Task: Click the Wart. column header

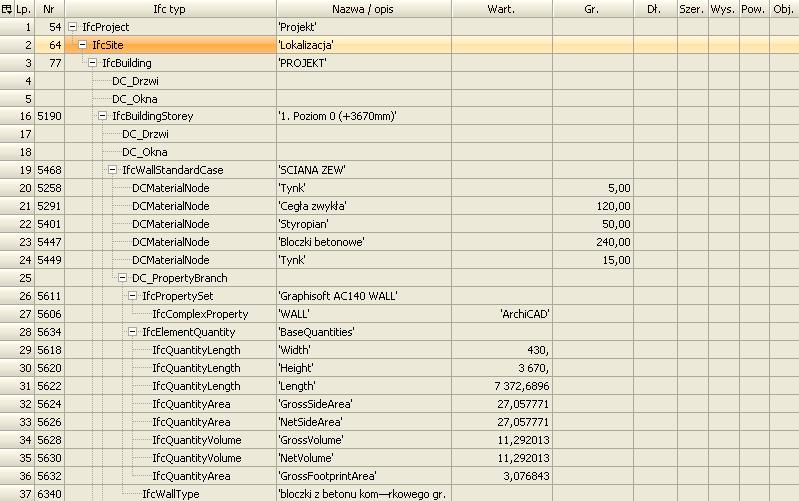Action: point(501,9)
